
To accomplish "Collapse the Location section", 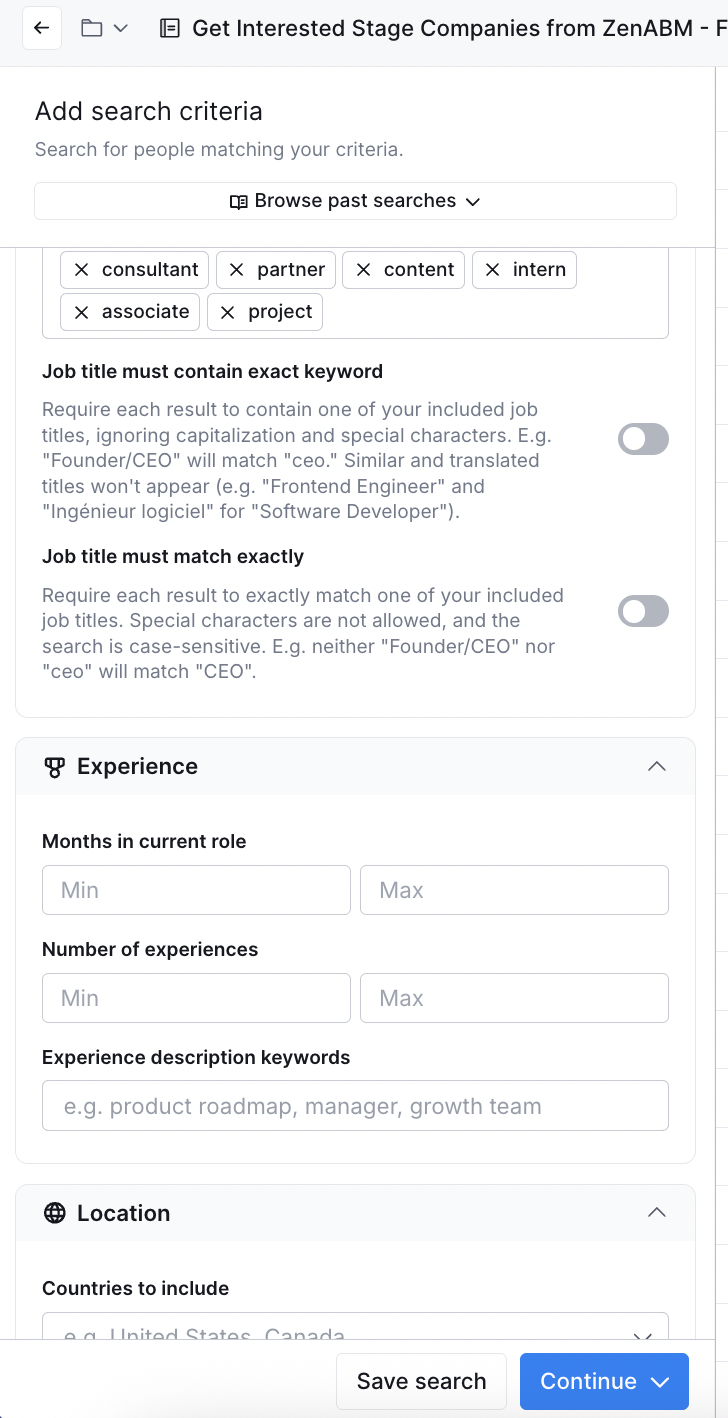I will [x=656, y=1213].
